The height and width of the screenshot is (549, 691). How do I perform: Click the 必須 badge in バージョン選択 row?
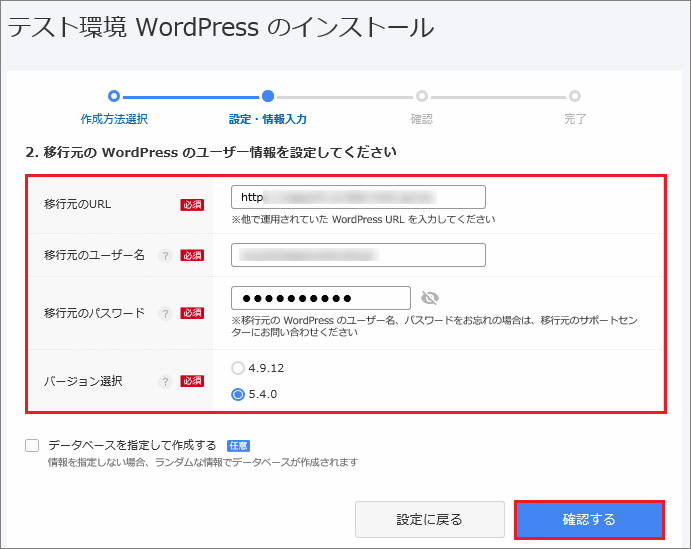(x=192, y=381)
